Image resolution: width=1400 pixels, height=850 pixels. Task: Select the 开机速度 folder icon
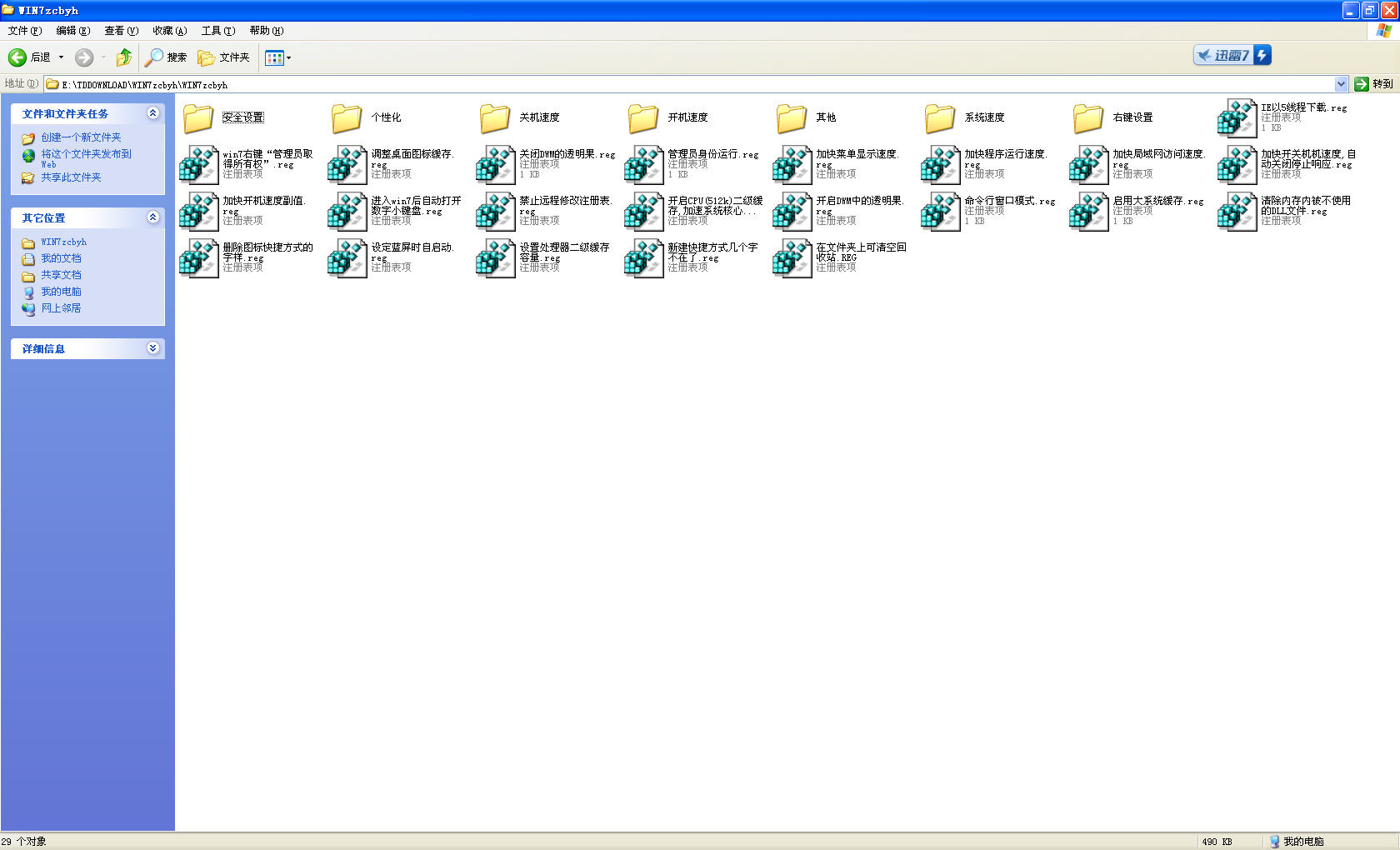(643, 118)
